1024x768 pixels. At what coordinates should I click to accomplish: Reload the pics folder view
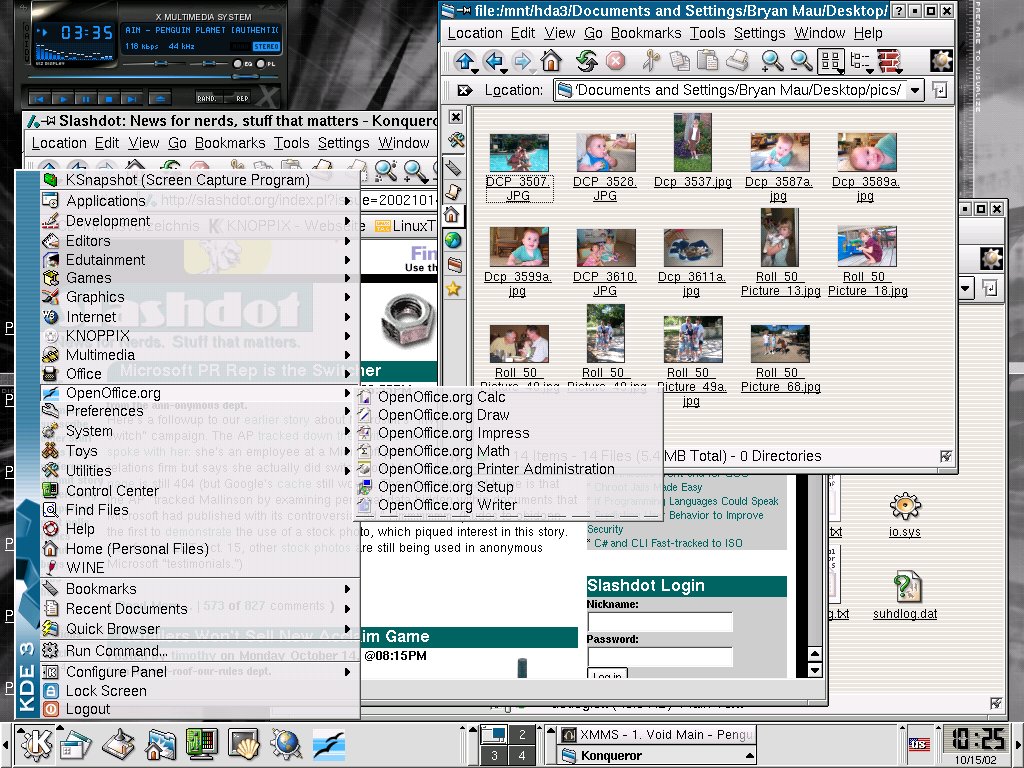[x=586, y=61]
